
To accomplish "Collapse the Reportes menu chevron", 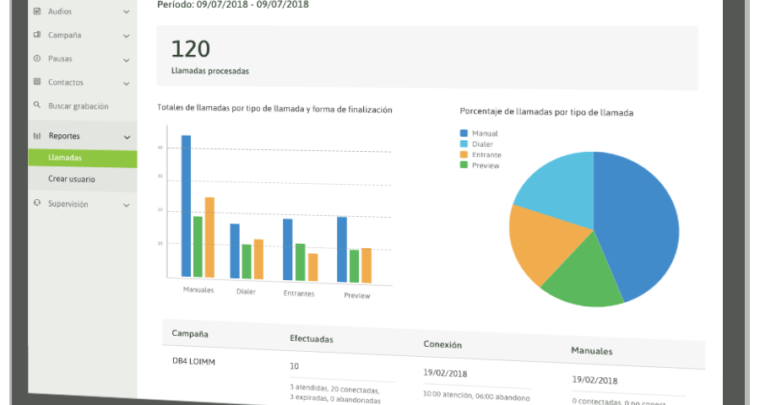I will point(126,137).
